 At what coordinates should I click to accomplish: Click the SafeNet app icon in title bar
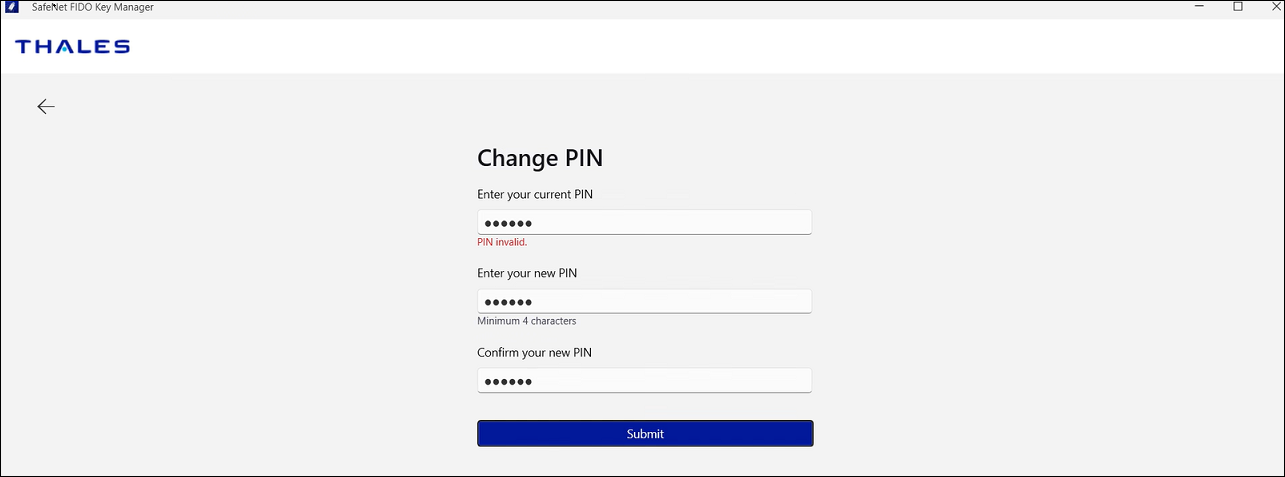[13, 7]
